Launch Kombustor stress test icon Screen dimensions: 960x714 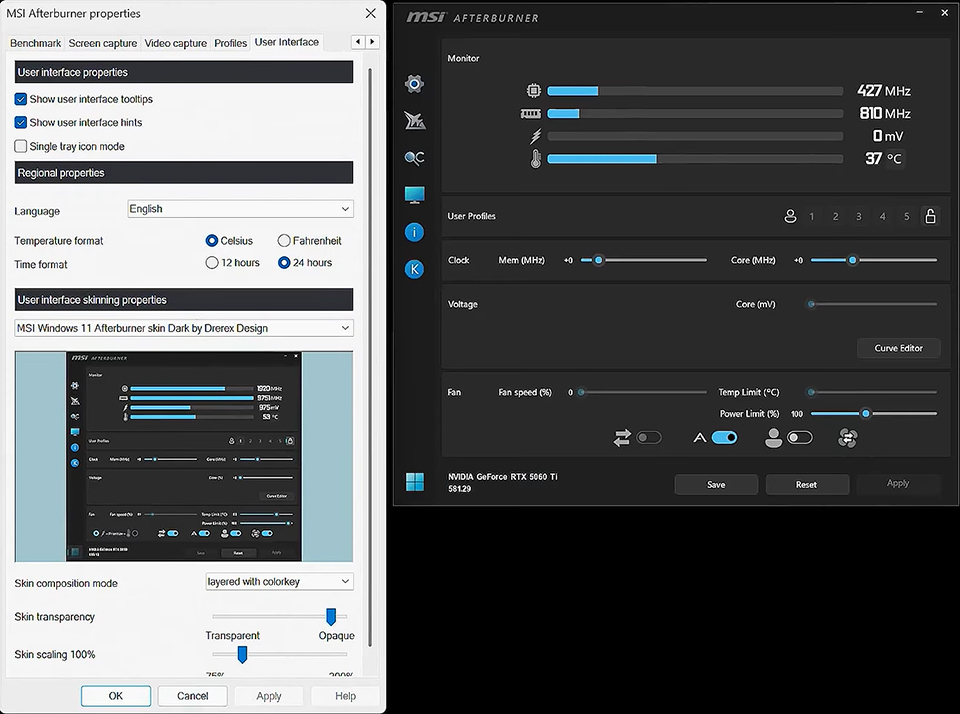pyautogui.click(x=414, y=120)
